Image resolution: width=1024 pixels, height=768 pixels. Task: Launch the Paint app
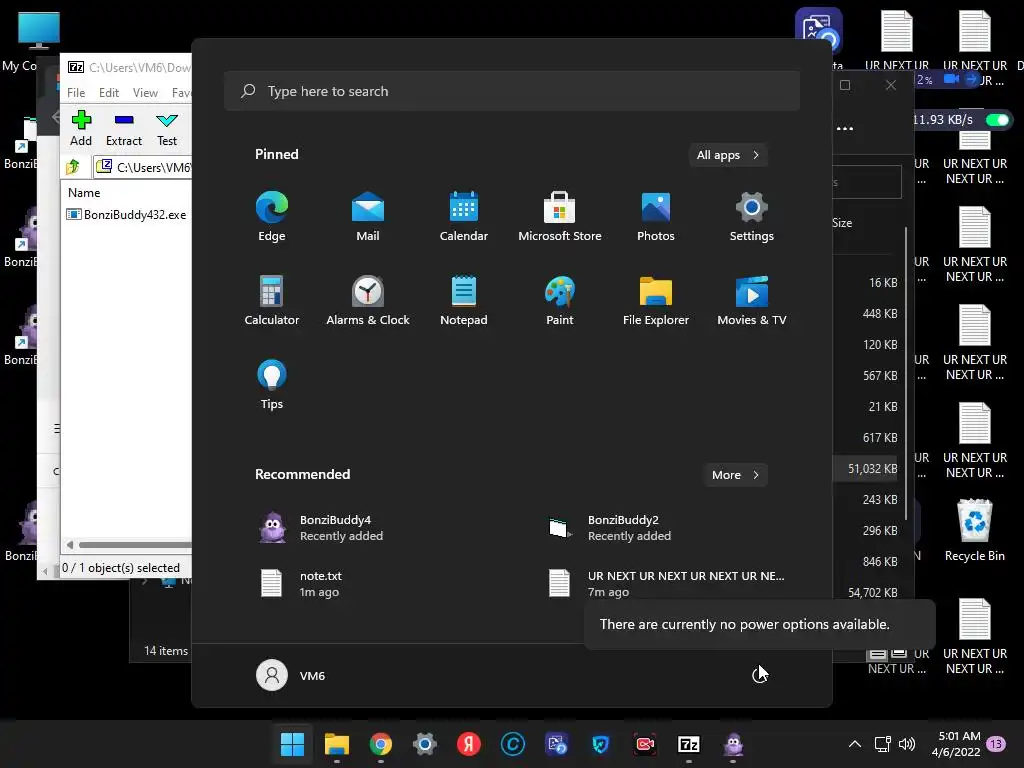[560, 300]
